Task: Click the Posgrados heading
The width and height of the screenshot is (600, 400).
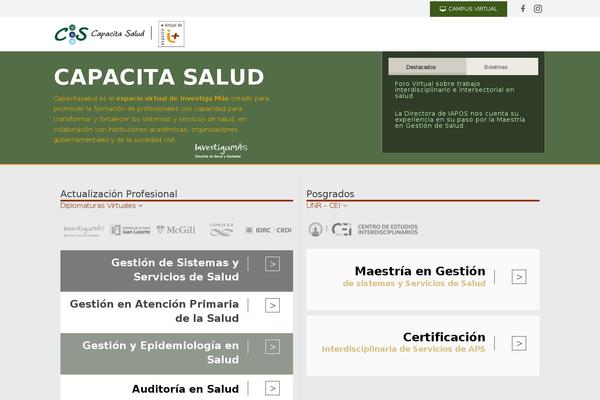Action: 330,194
